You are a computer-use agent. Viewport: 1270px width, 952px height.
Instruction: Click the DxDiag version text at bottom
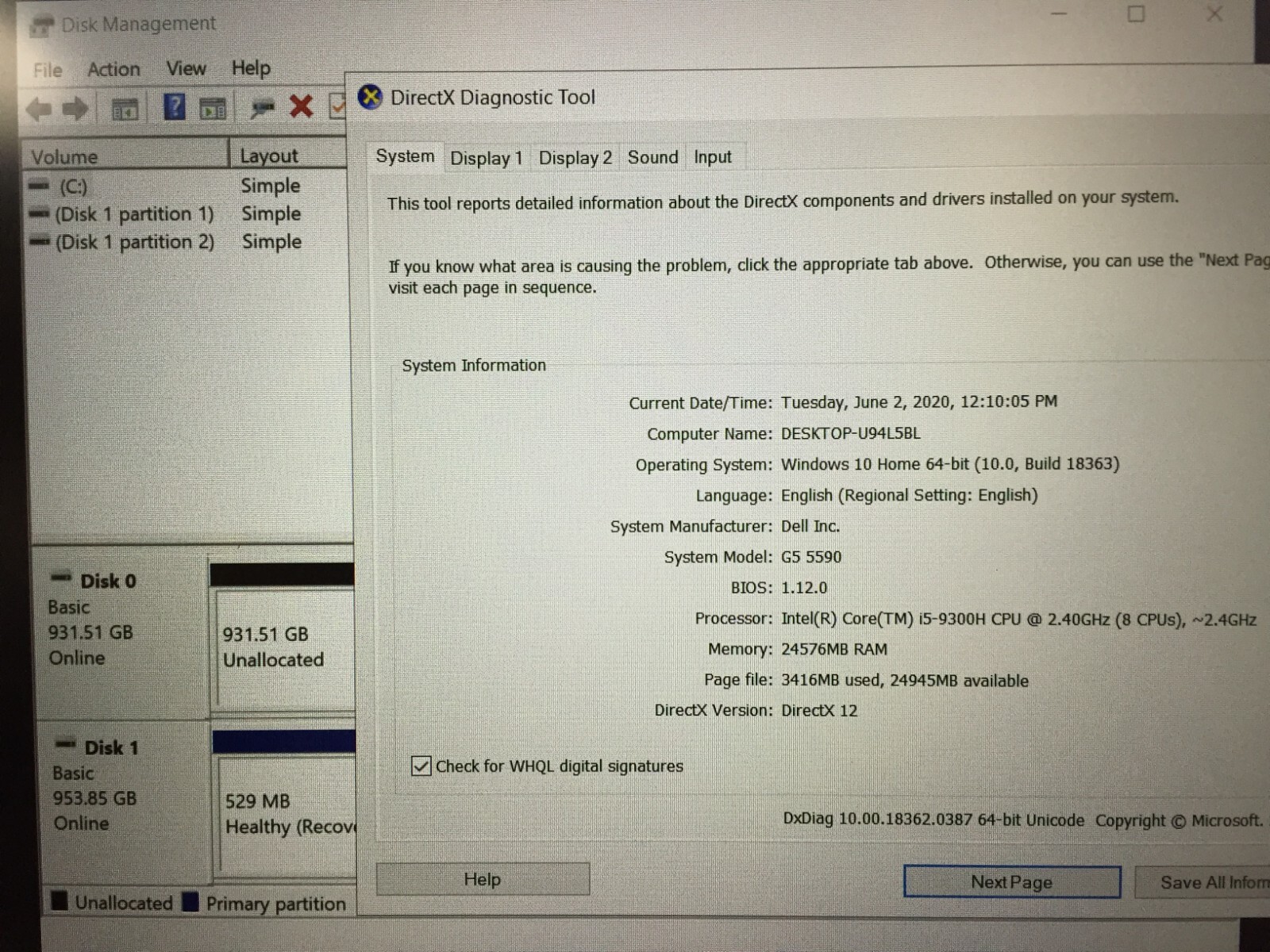[x=933, y=820]
